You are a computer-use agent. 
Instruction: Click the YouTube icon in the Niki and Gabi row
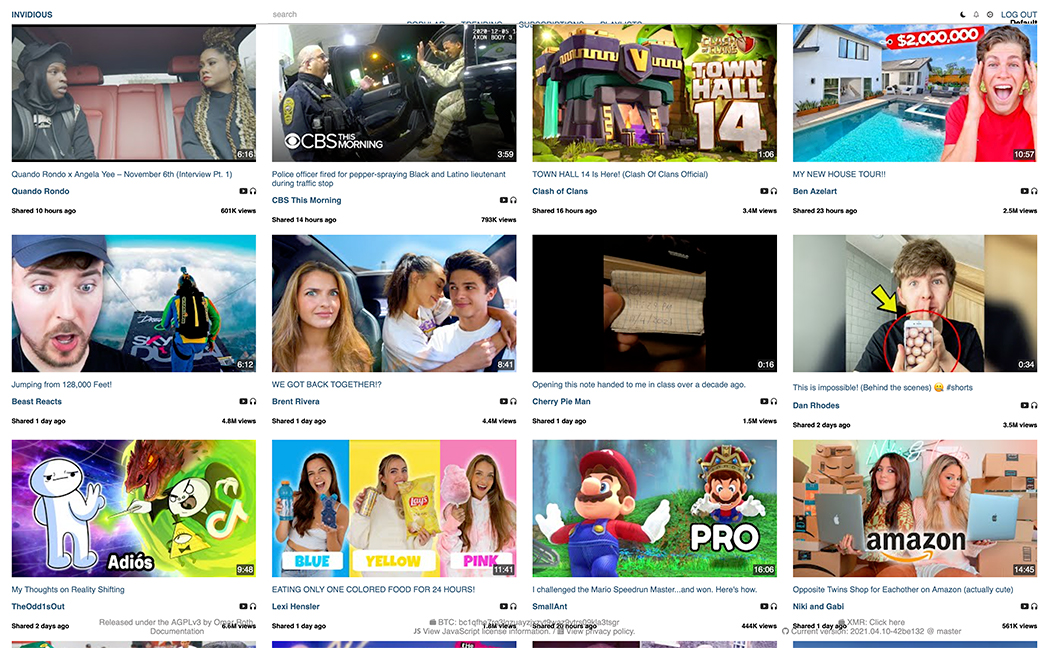coord(1025,606)
